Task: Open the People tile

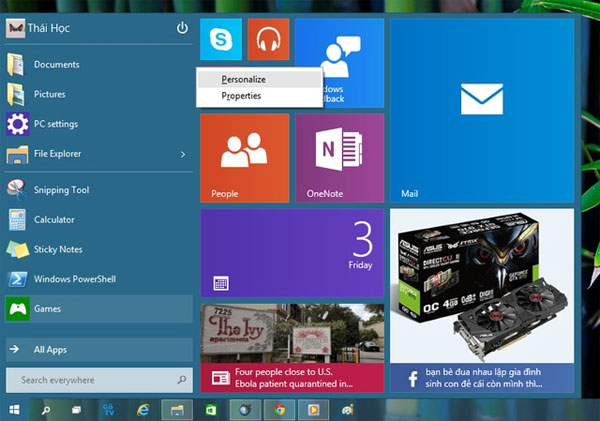Action: click(245, 158)
